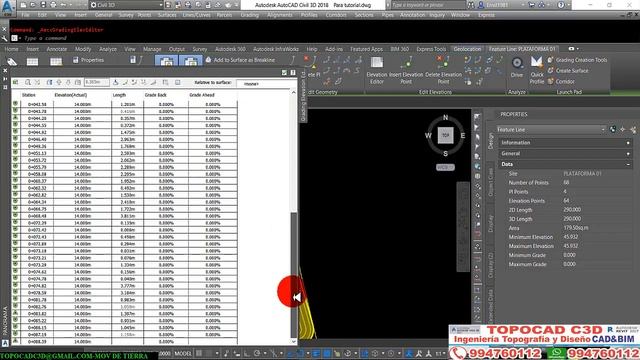Image resolution: width=640 pixels, height=360 pixels.
Task: Click the green checkmark dismiss icon in Panorama
Action: point(284,73)
